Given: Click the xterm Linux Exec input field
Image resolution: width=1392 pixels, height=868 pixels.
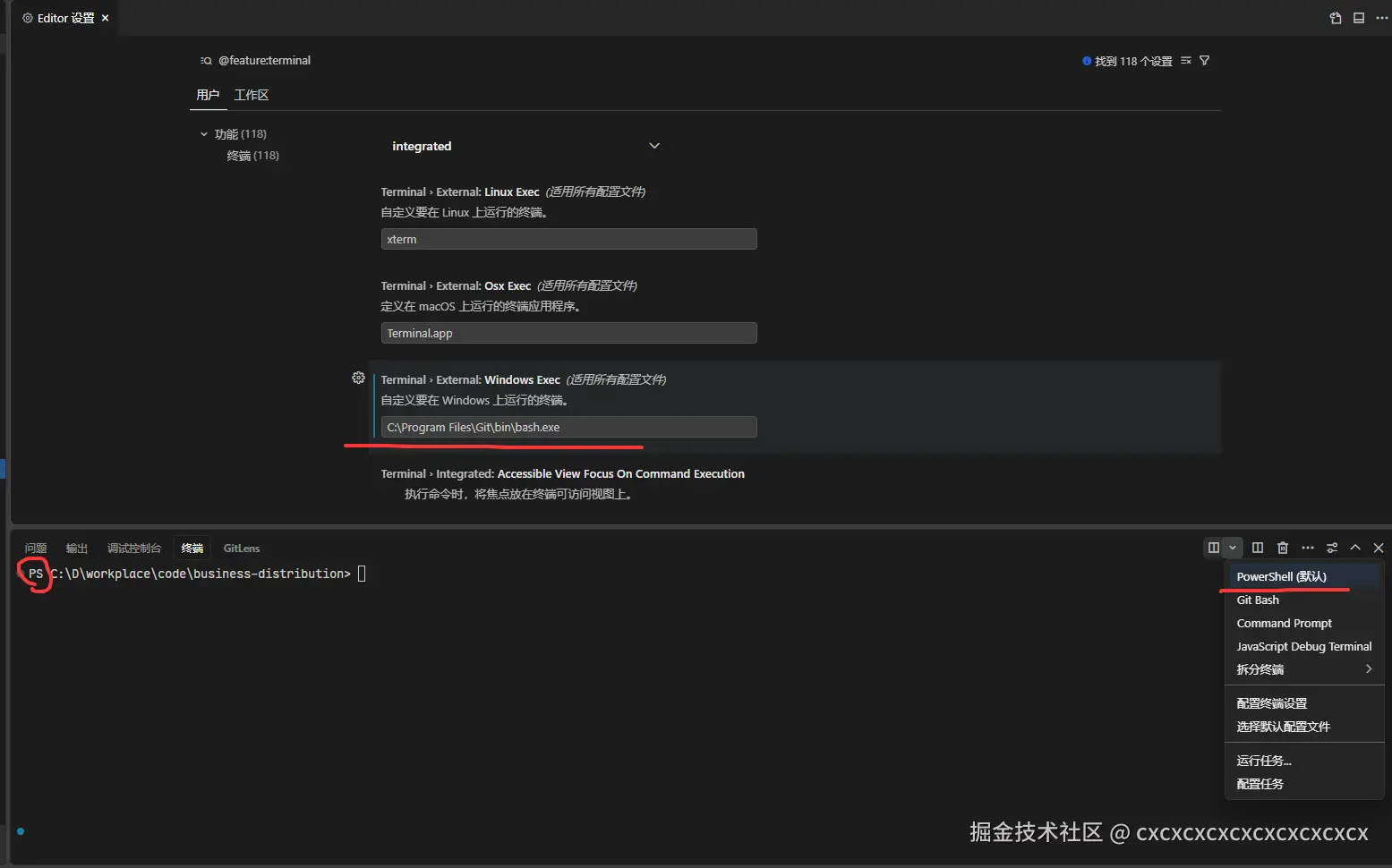Looking at the screenshot, I should click(x=568, y=239).
